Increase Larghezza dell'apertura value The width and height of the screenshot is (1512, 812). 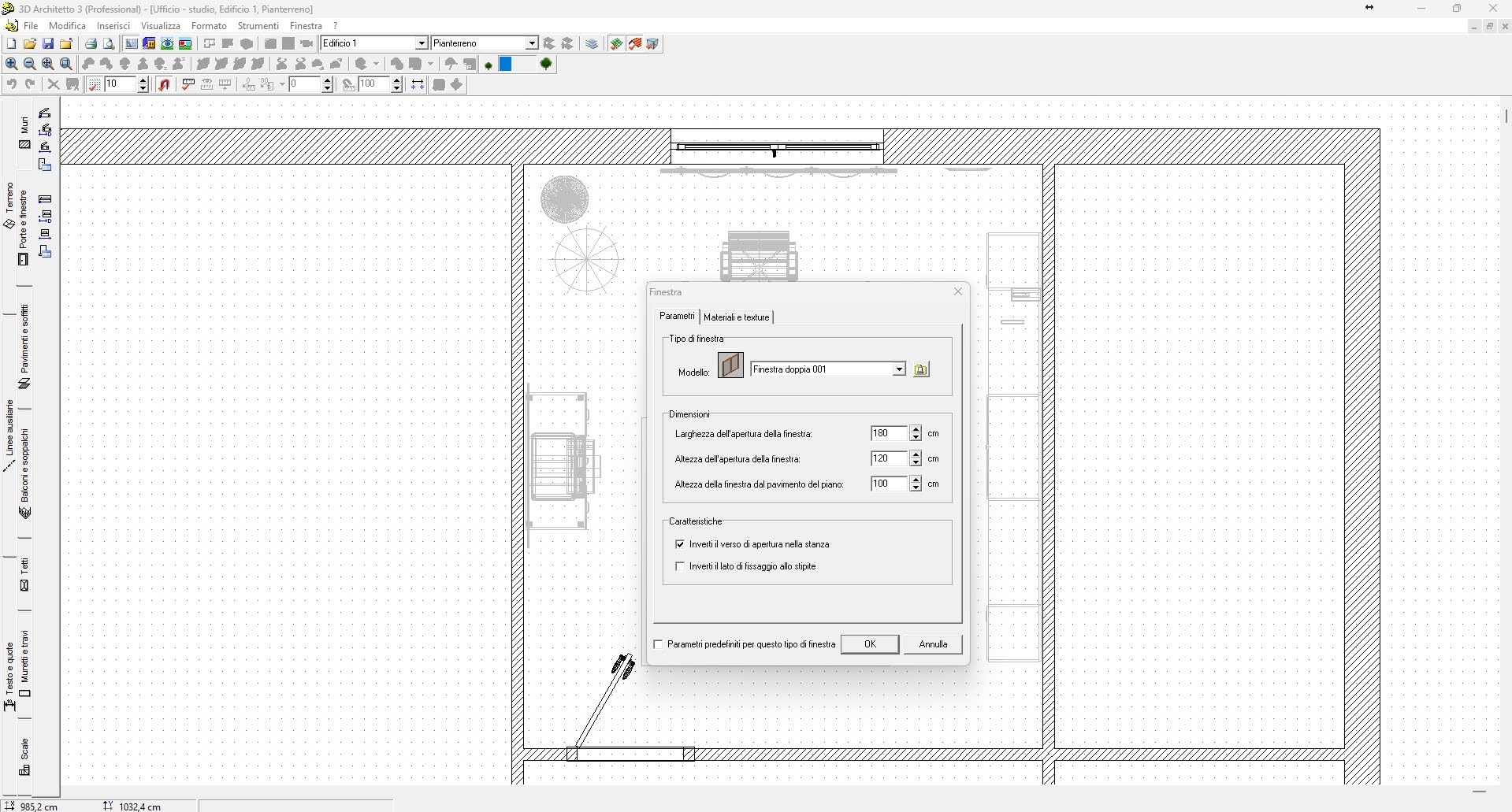(916, 430)
